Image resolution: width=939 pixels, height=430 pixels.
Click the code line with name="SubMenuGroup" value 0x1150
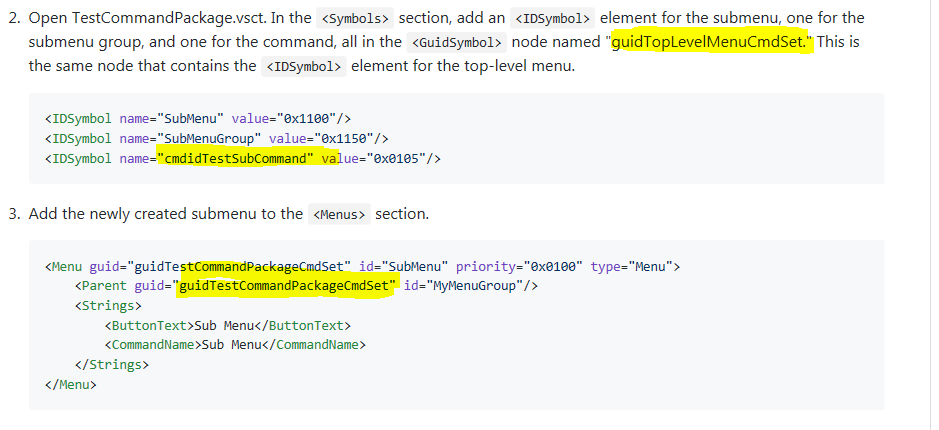click(x=217, y=139)
